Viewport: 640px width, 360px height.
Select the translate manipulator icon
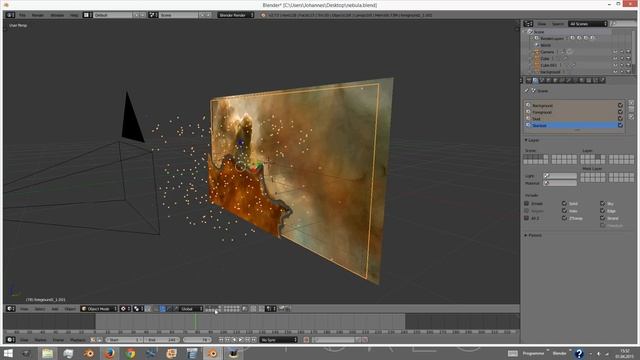click(x=162, y=309)
